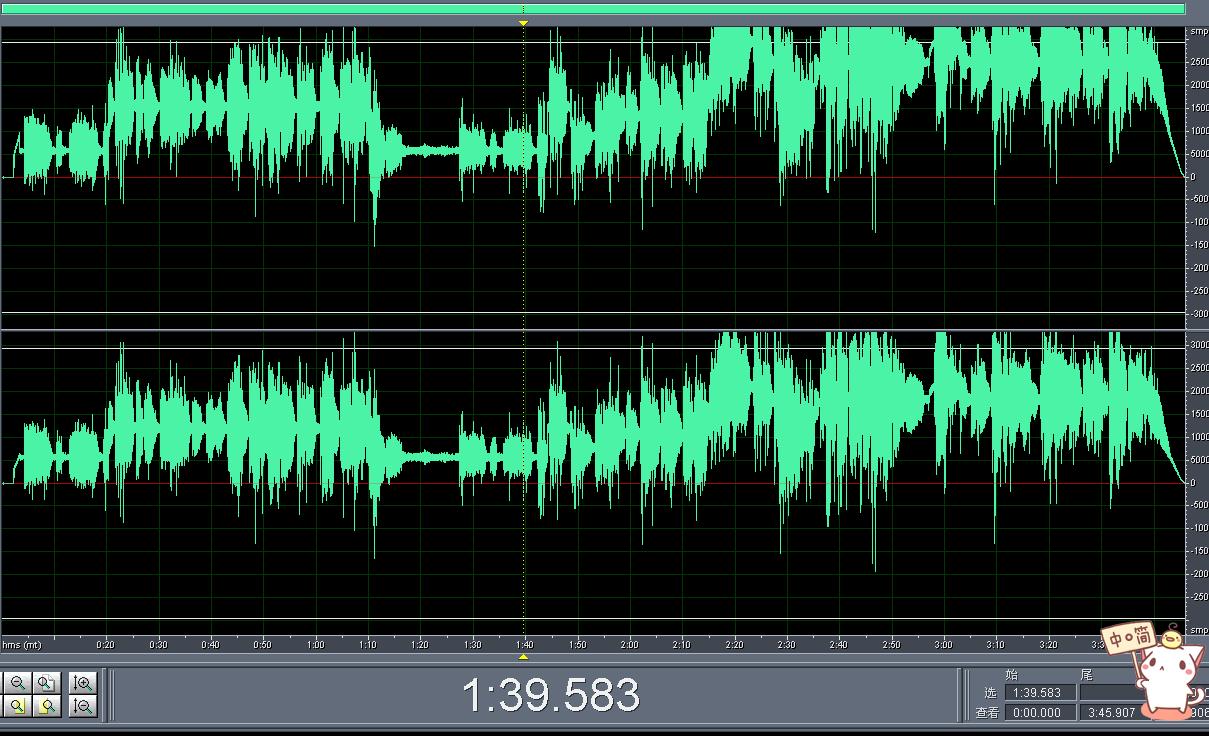Screen dimensions: 1209x736
Task: Click the view begin field showing 0:00.000
Action: coord(1040,713)
